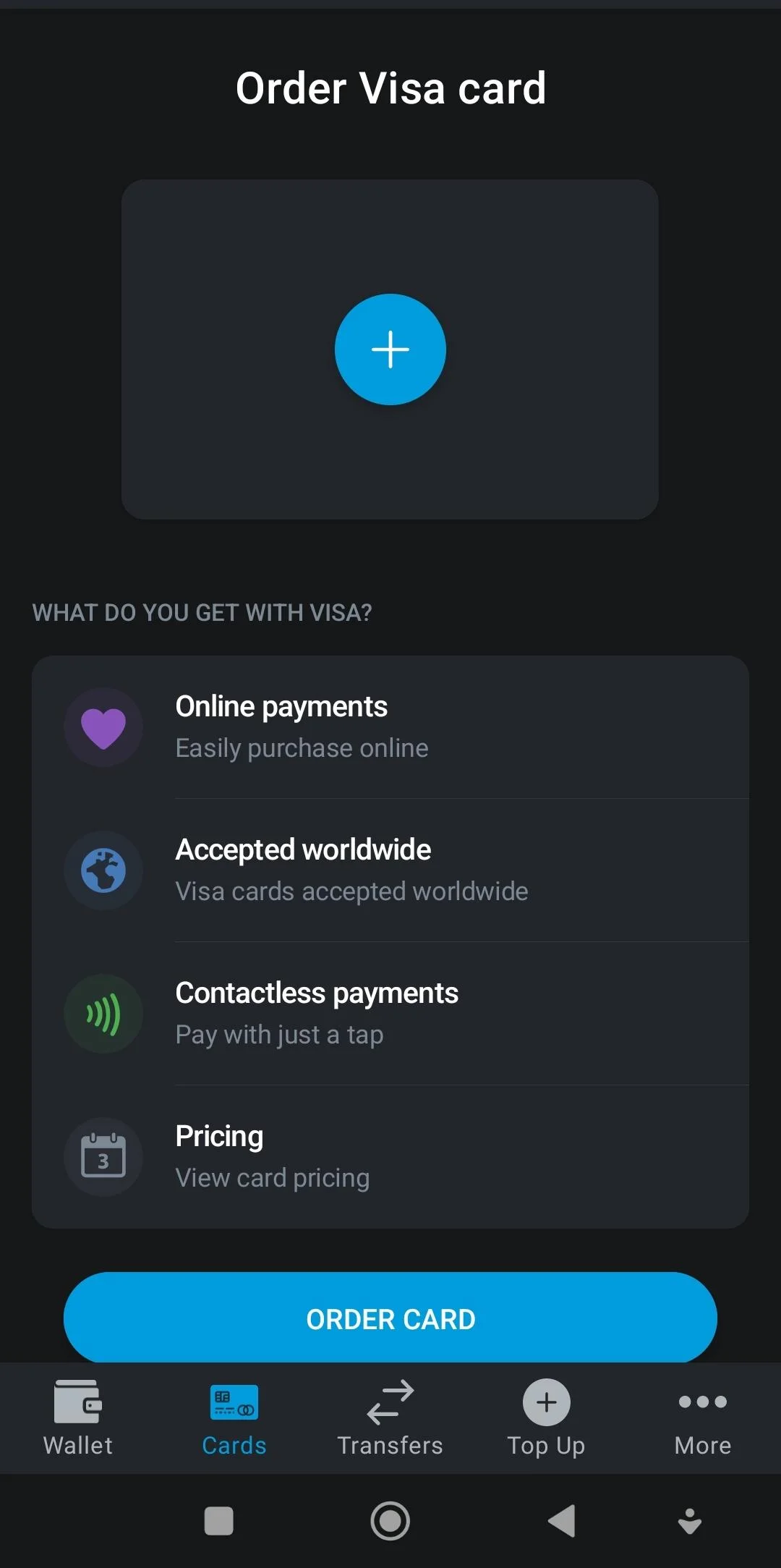Open Wallet from the bottom navigation
Image resolution: width=781 pixels, height=1568 pixels.
[x=78, y=1417]
